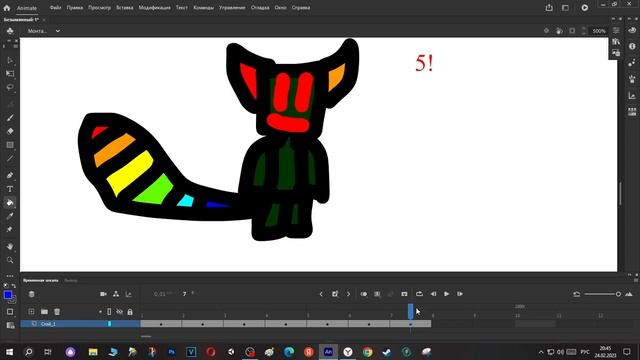This screenshot has height=360, width=640.
Task: Click the blue fill color swatch
Action: [7, 295]
